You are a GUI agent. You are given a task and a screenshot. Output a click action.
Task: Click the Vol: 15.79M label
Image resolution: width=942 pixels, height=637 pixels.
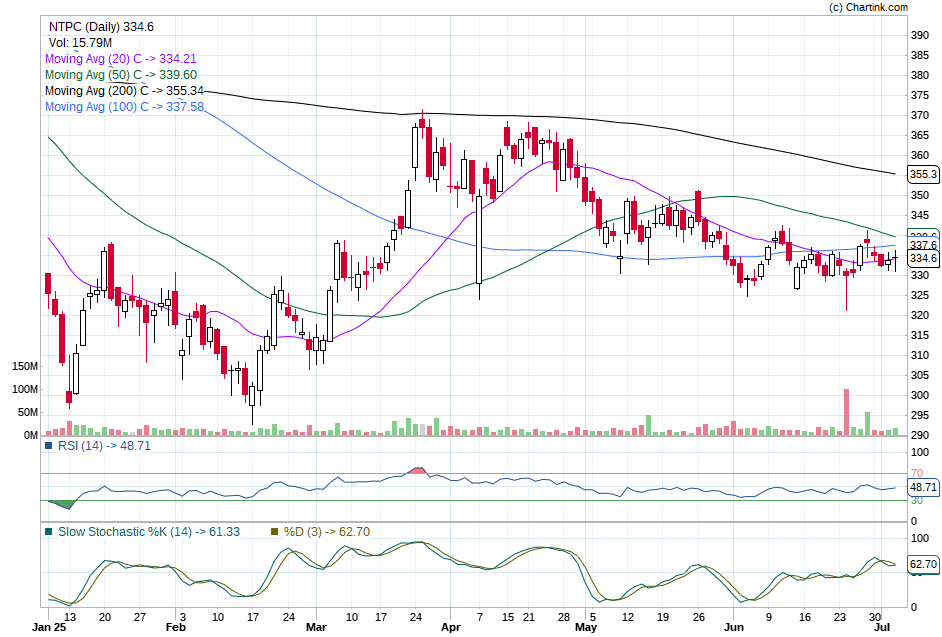[x=80, y=43]
